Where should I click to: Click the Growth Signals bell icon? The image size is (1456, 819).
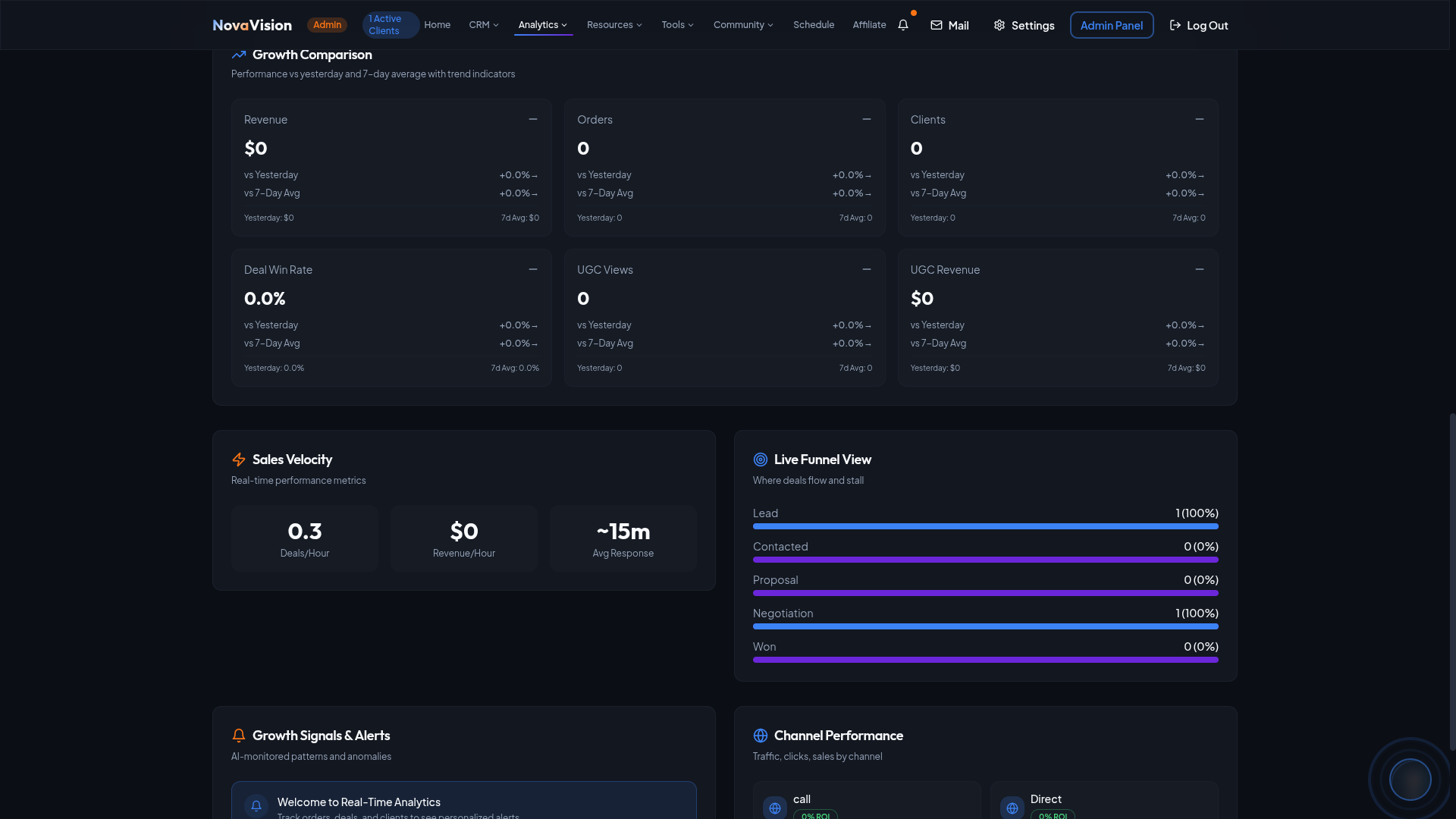[239, 736]
